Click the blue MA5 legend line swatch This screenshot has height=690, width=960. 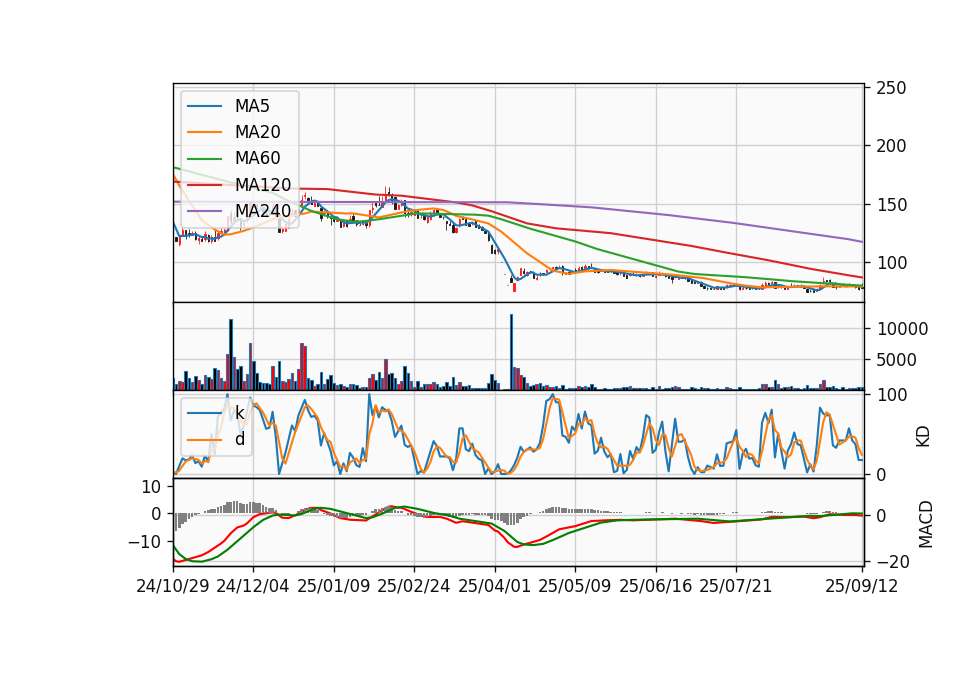point(204,107)
